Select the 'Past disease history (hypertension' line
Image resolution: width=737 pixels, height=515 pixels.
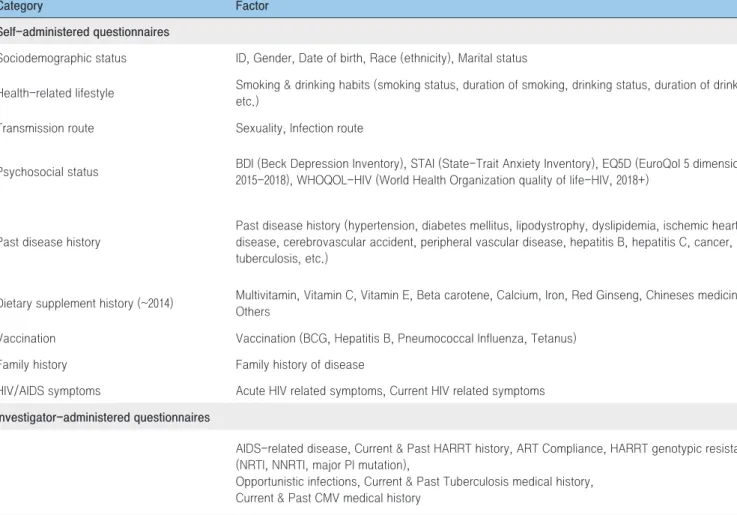pyautogui.click(x=486, y=226)
